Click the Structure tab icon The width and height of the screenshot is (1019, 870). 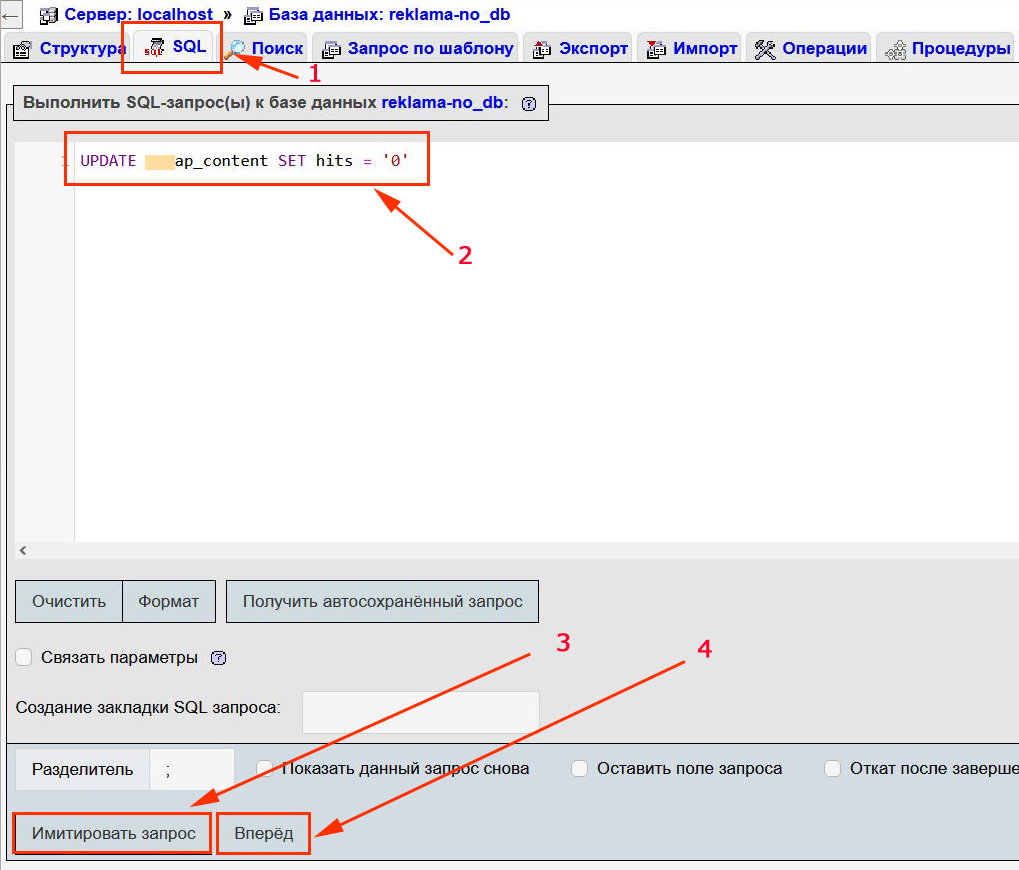(x=22, y=49)
